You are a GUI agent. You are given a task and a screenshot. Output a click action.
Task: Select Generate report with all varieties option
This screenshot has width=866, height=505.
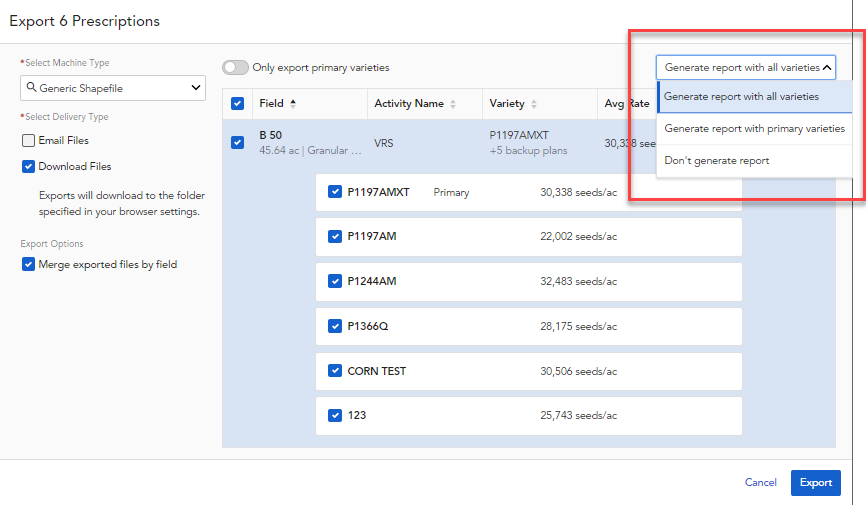tap(741, 97)
